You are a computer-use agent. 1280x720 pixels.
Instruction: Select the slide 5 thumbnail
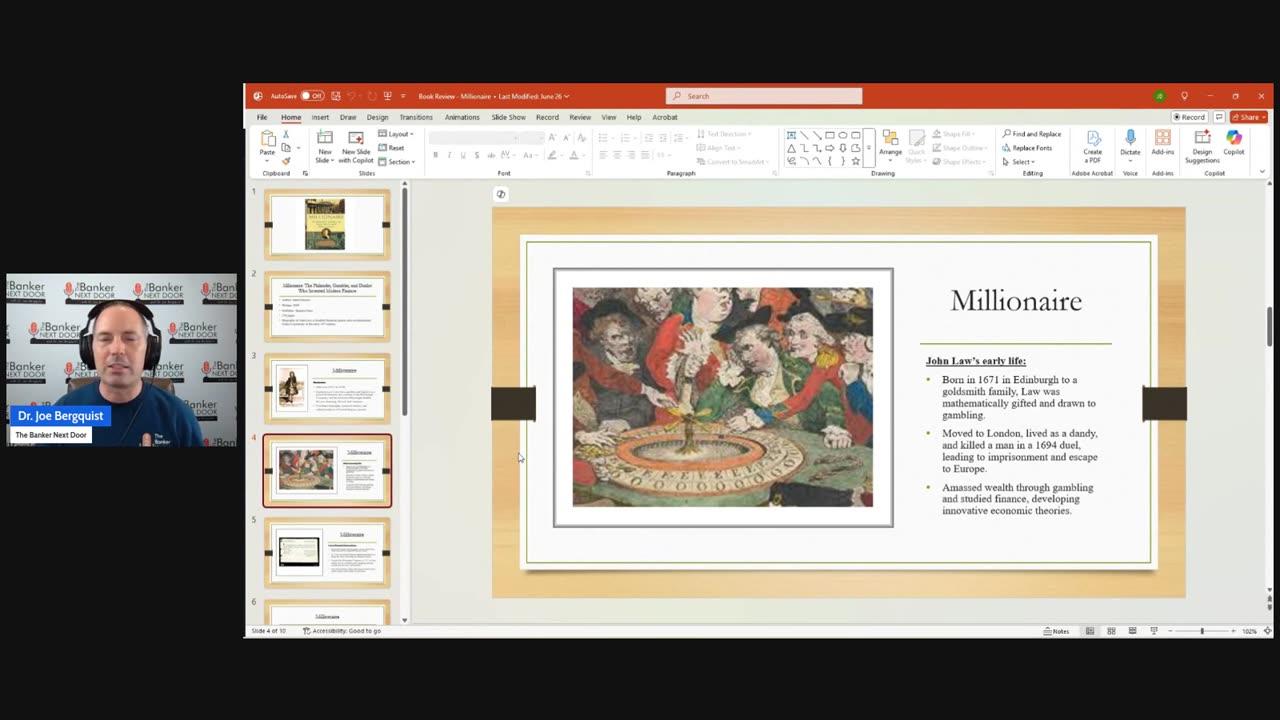coord(327,552)
